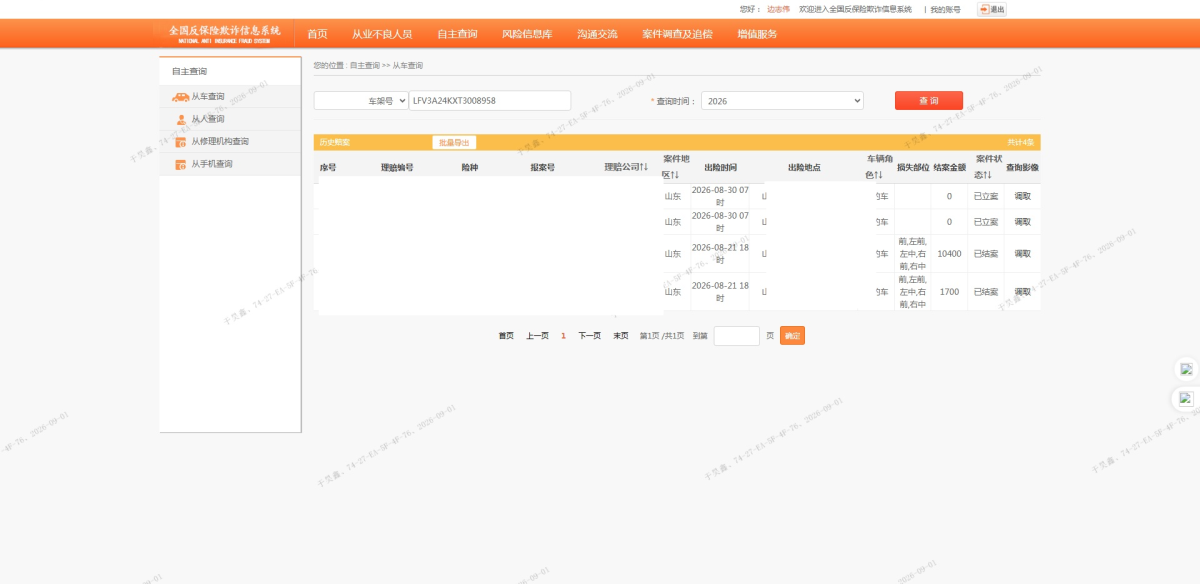
Task: Open the 车架号 search type dropdown
Action: coord(361,101)
